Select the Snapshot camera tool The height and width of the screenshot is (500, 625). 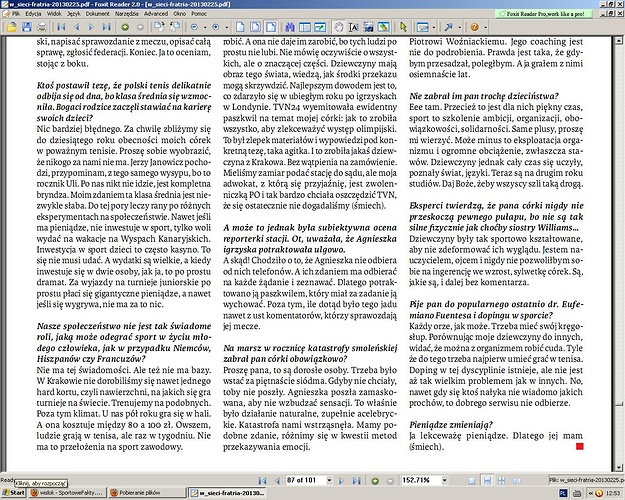pyautogui.click(x=368, y=27)
